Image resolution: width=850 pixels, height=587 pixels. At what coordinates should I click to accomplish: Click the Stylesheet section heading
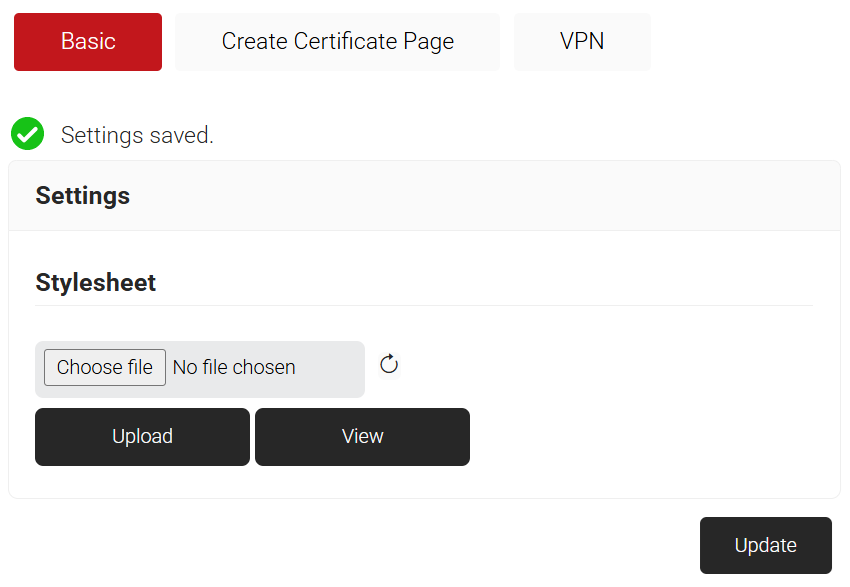(x=96, y=283)
